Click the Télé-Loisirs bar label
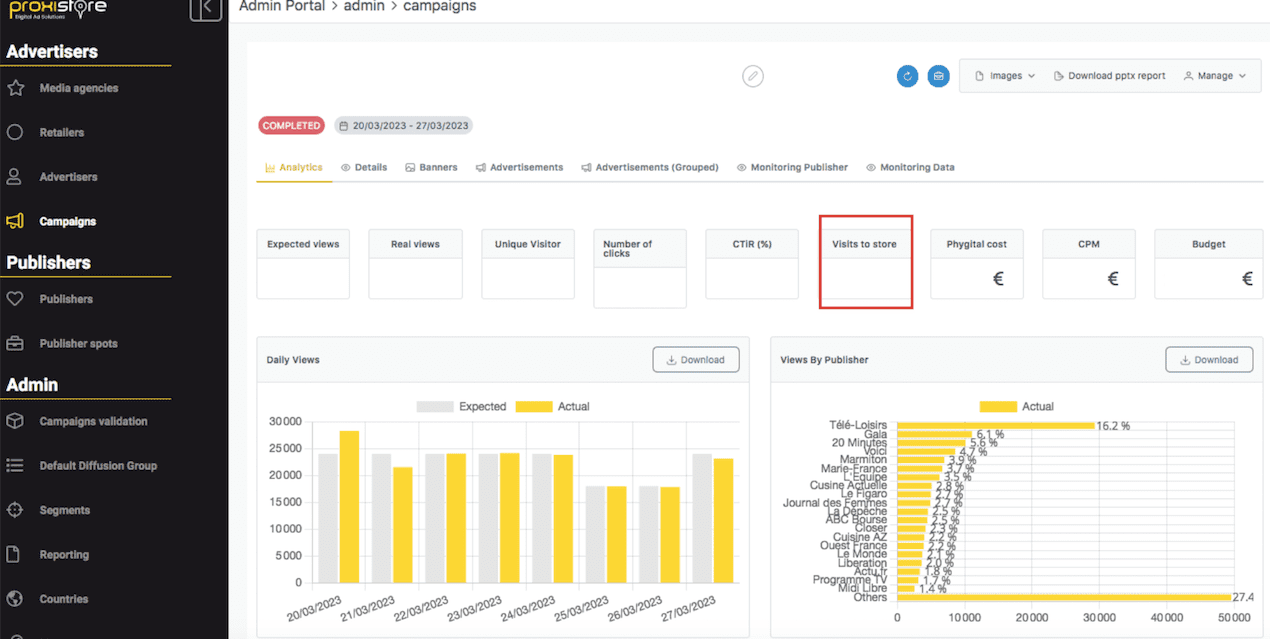 [x=858, y=425]
